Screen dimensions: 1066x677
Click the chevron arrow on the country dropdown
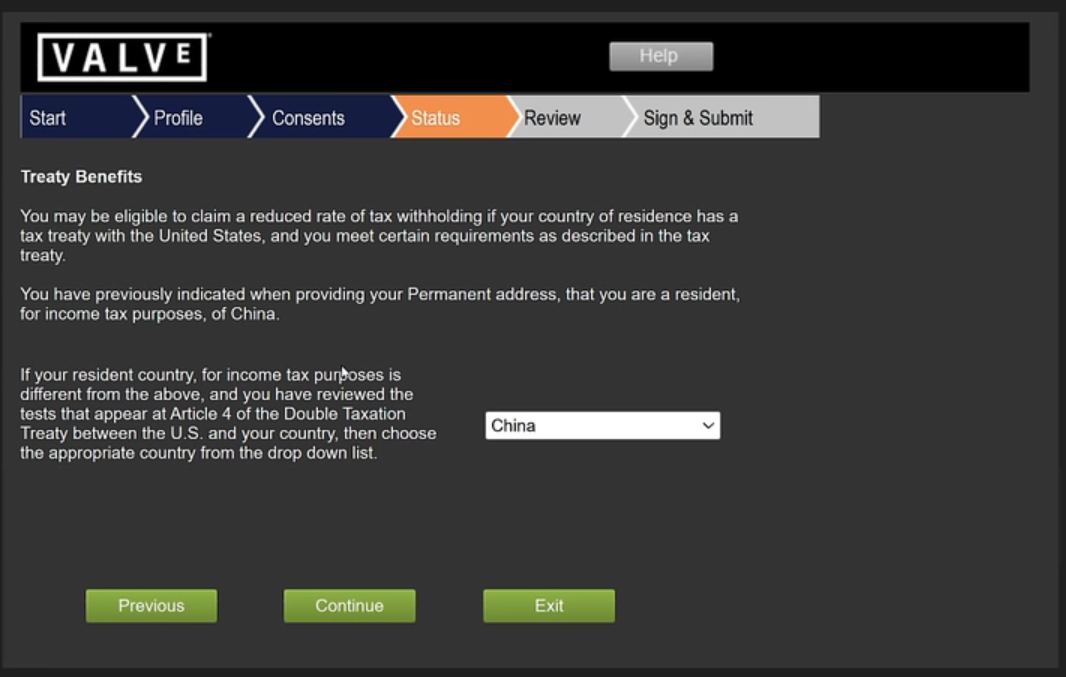[x=708, y=425]
